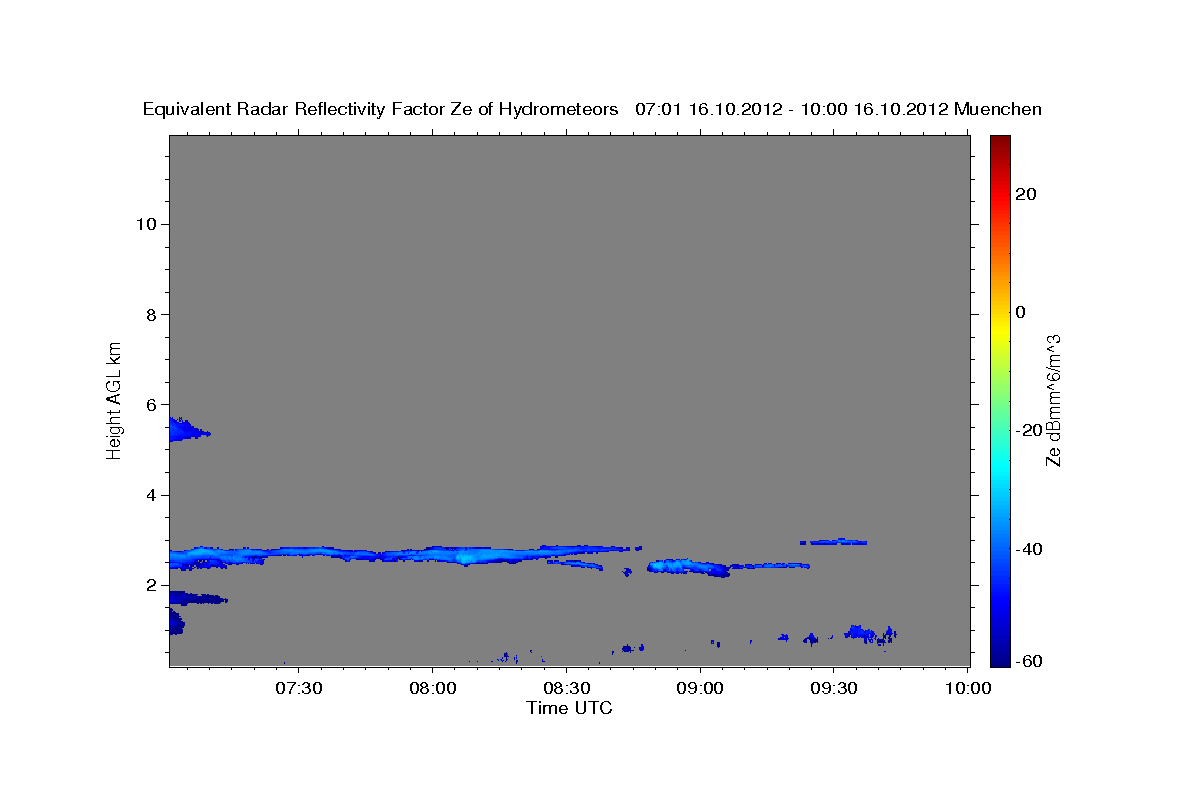The width and height of the screenshot is (1200, 800).
Task: Click the plot title text starting "Equivalent Radar Reflectivity"
Action: [592, 109]
